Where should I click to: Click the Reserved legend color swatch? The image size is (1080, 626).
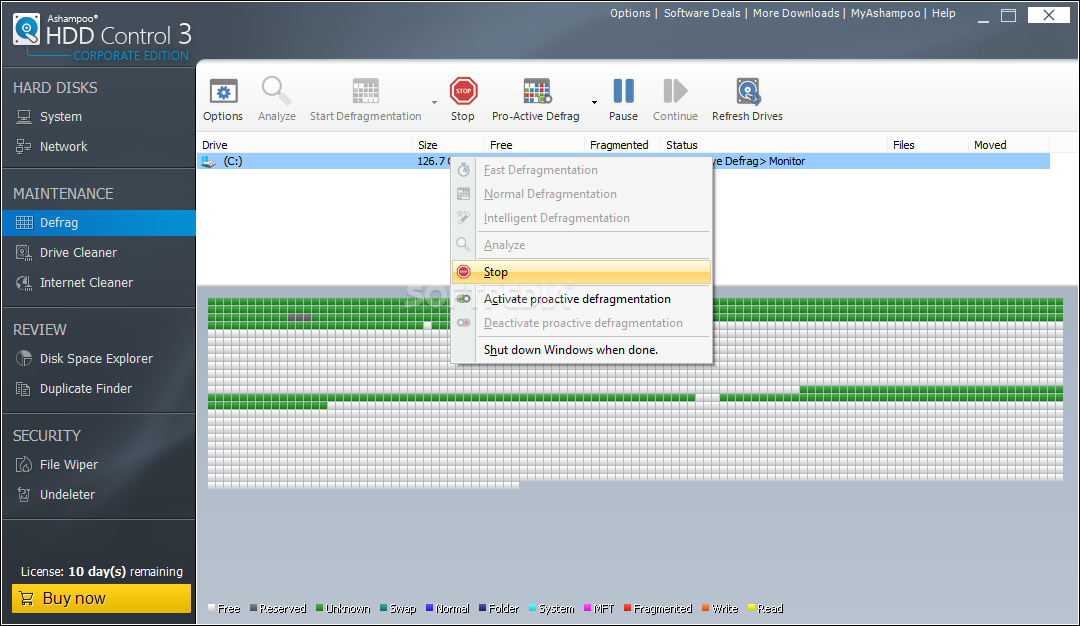point(253,608)
